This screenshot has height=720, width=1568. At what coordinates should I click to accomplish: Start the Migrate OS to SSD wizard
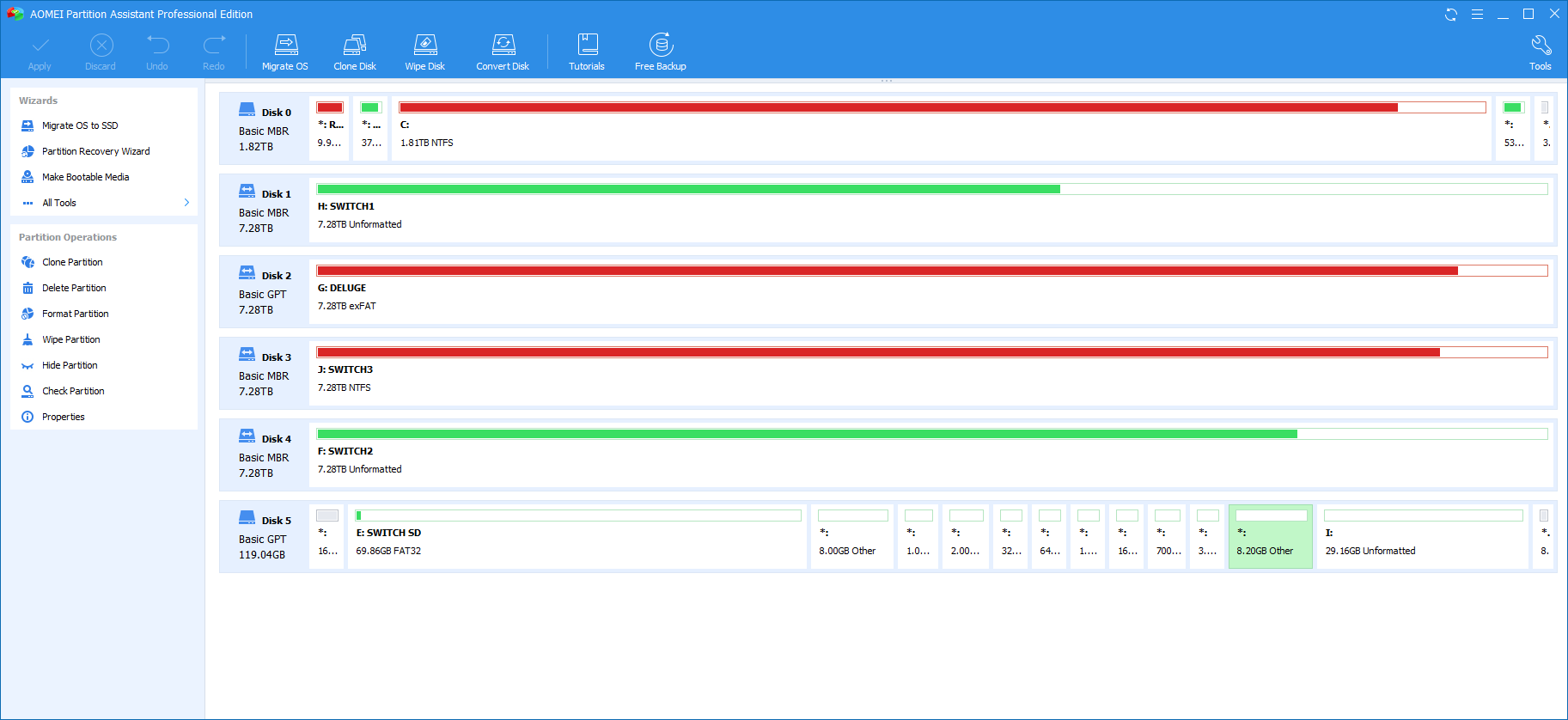pyautogui.click(x=80, y=125)
